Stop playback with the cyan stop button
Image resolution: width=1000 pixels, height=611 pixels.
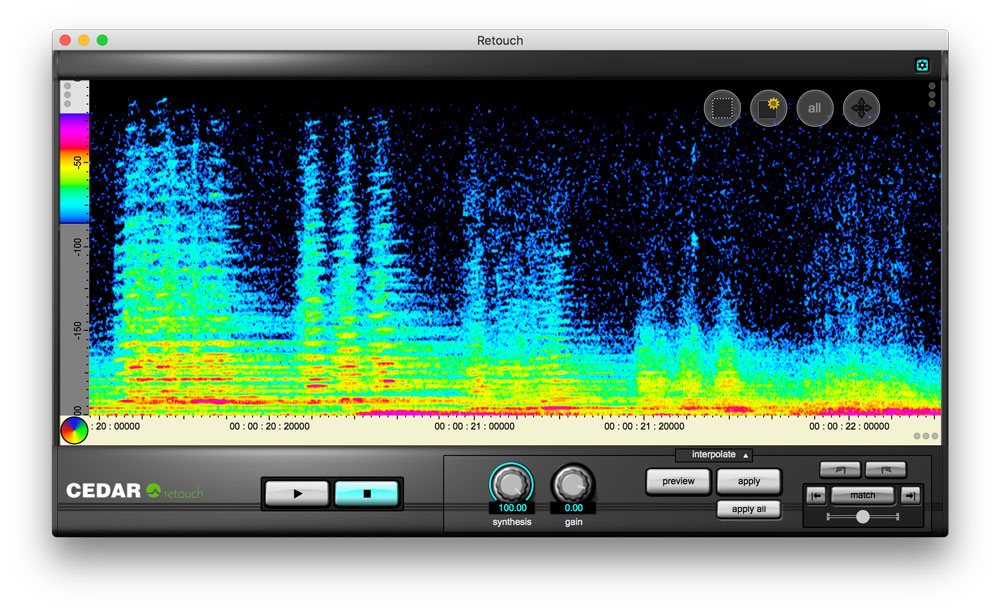[367, 494]
